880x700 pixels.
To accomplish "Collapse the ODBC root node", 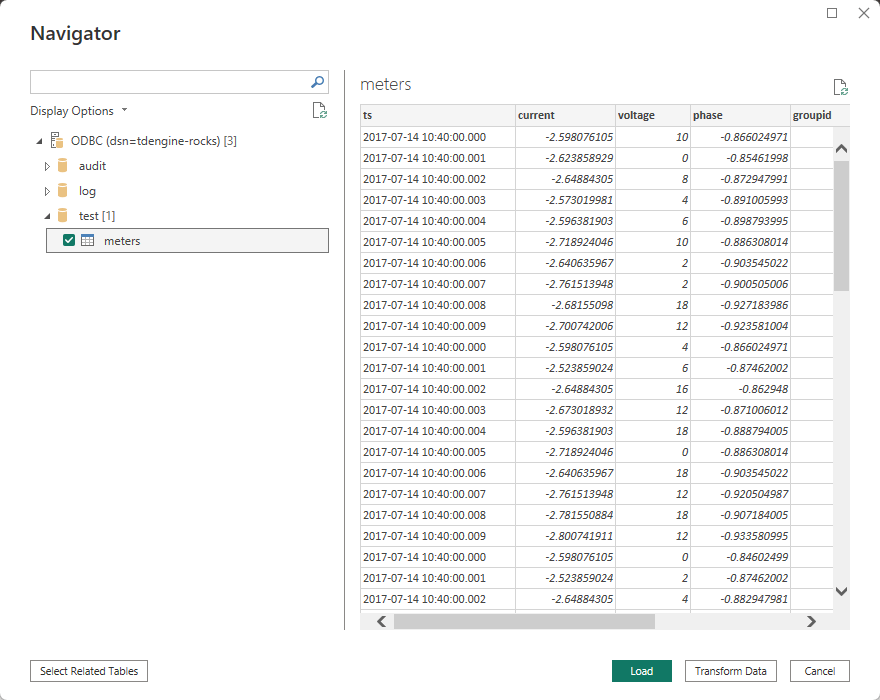I will coord(39,141).
